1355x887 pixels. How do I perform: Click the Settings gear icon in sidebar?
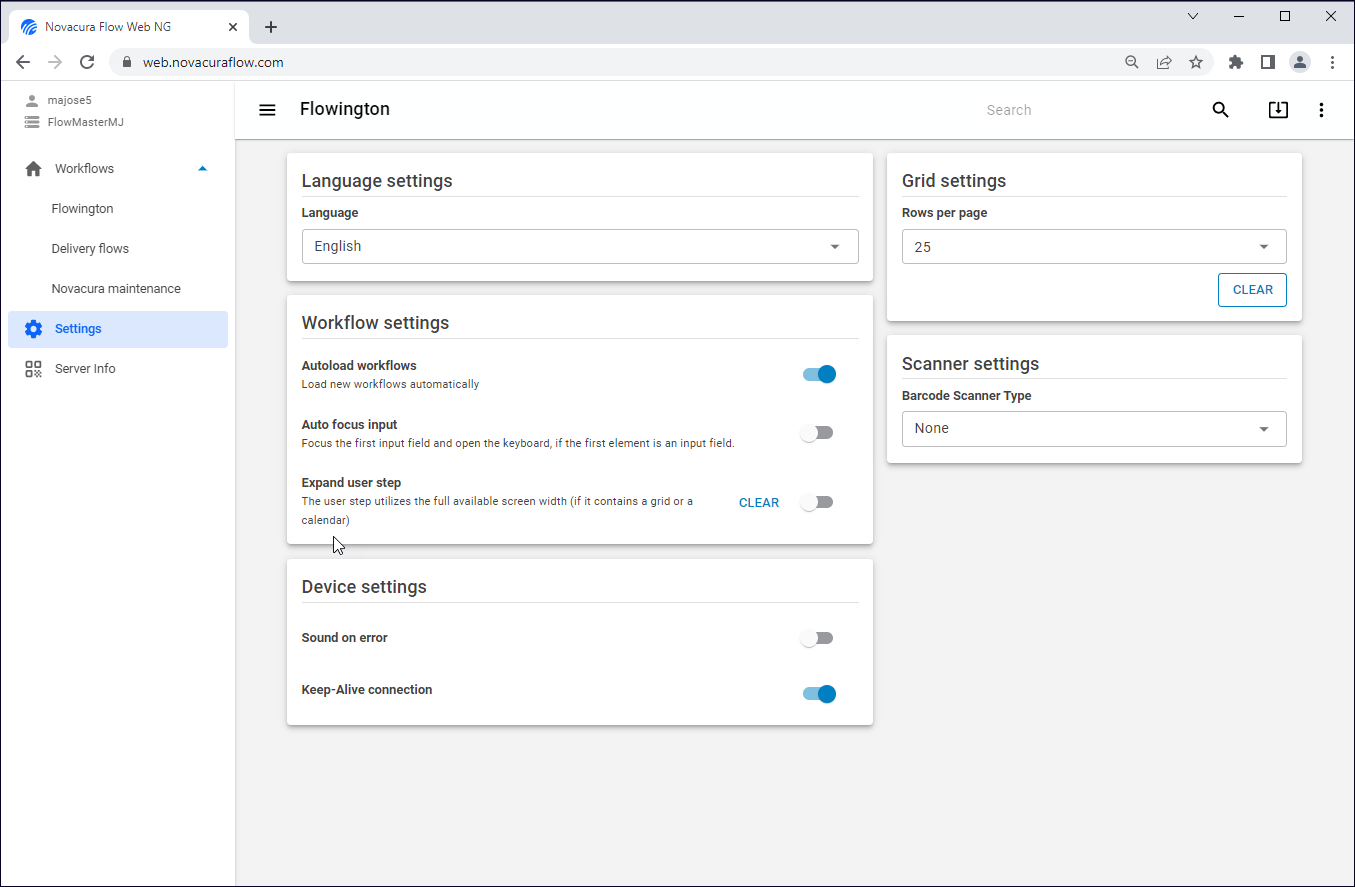pyautogui.click(x=34, y=329)
